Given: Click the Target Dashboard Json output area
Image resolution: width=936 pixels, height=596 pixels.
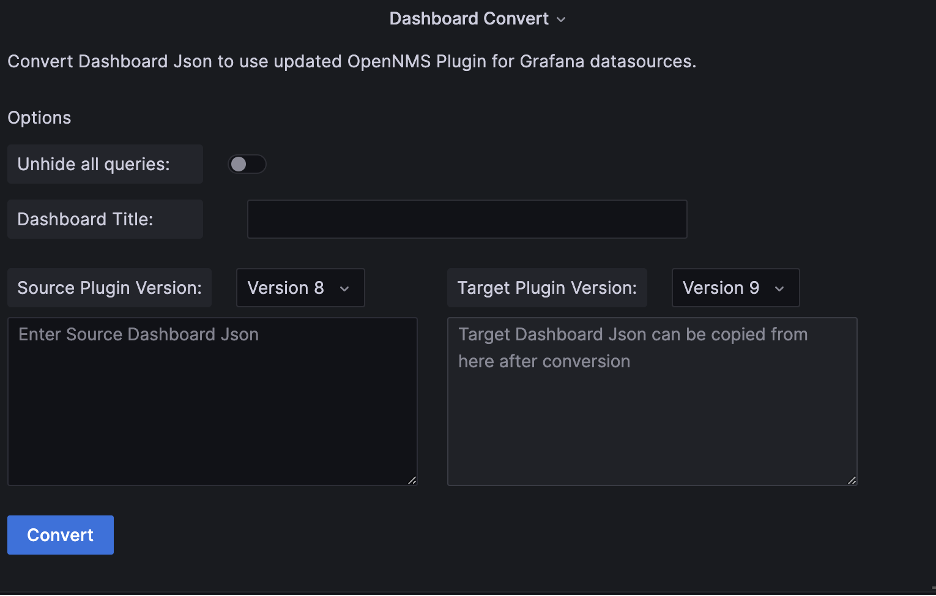Looking at the screenshot, I should coord(652,400).
